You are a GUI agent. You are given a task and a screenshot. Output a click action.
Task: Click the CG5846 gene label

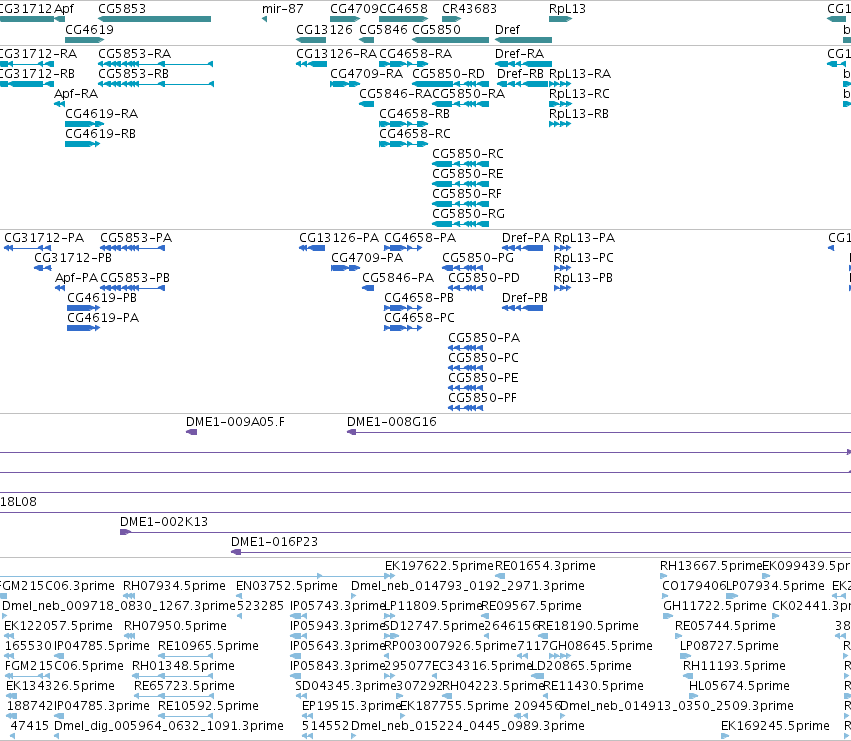coord(383,29)
